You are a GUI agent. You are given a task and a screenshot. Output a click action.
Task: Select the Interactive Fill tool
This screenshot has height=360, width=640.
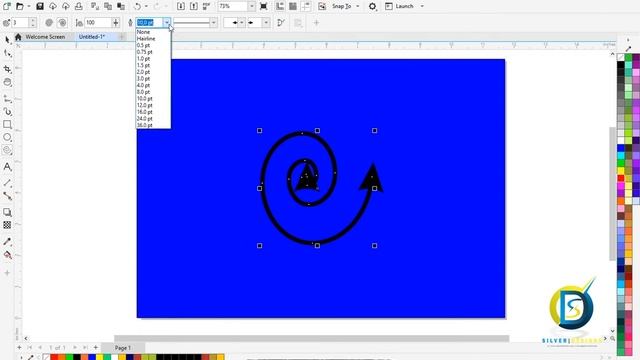tap(7, 255)
